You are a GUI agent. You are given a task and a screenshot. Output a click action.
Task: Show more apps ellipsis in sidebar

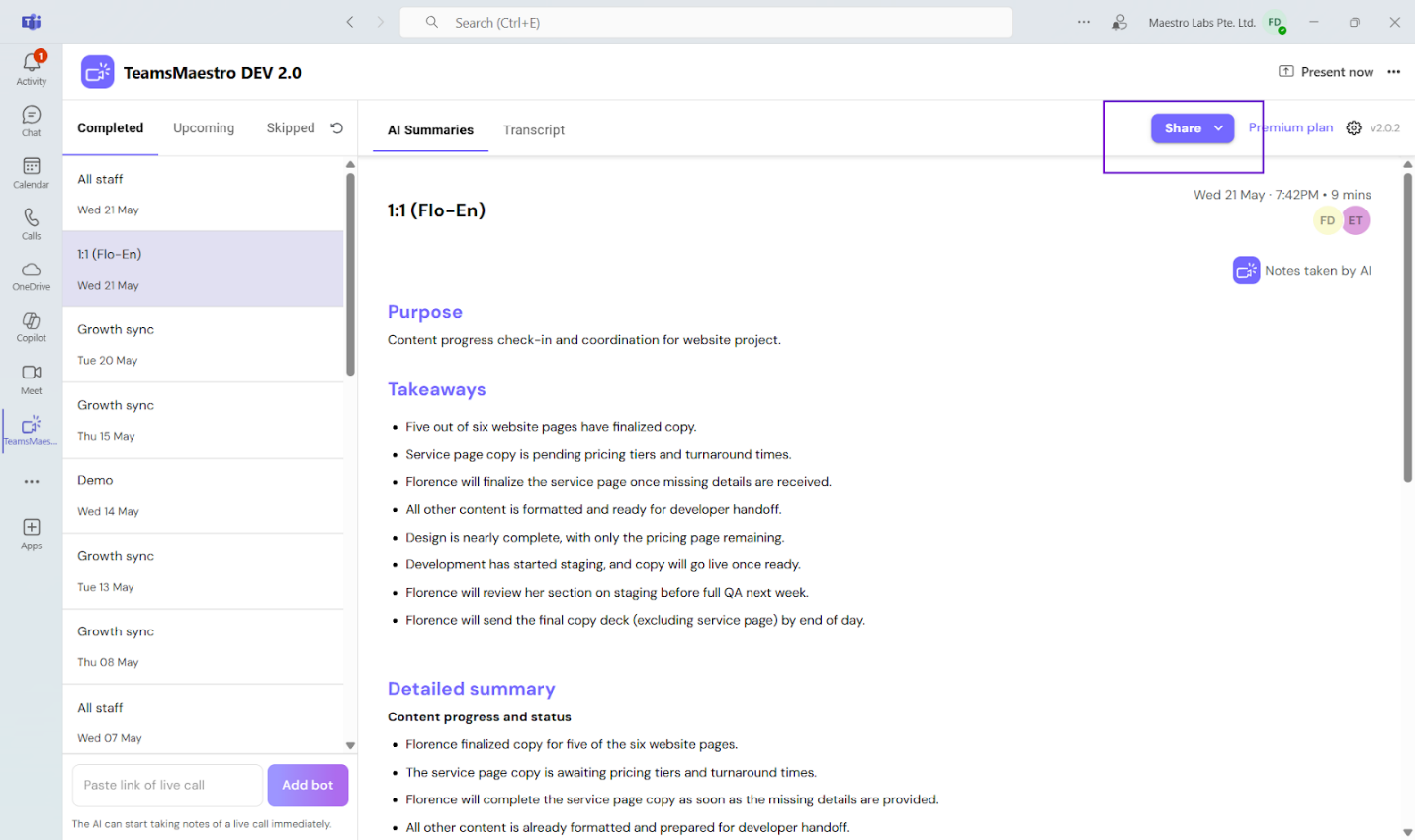32,482
